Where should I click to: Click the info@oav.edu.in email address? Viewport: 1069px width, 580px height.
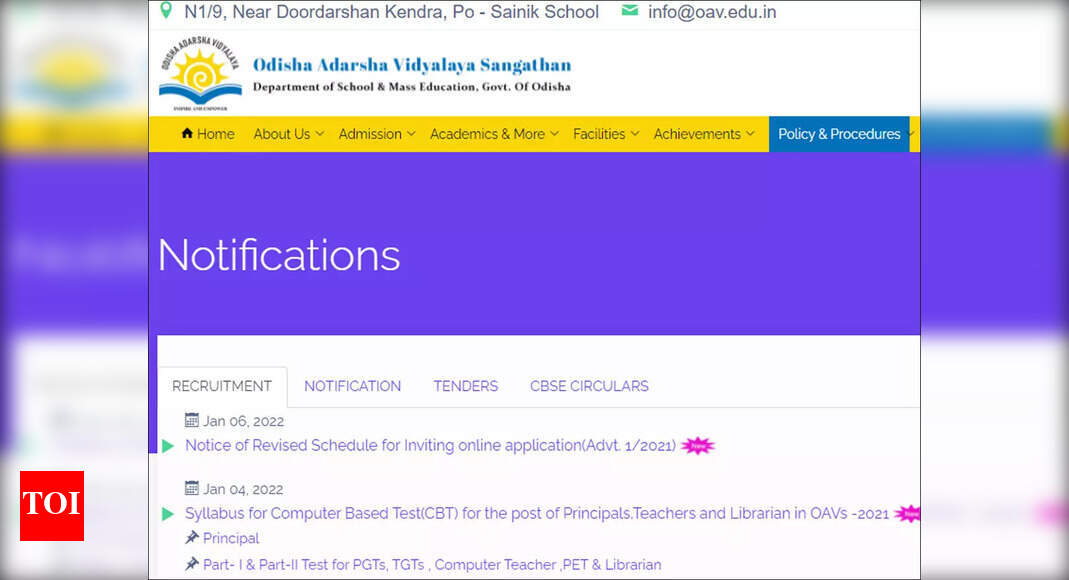712,12
